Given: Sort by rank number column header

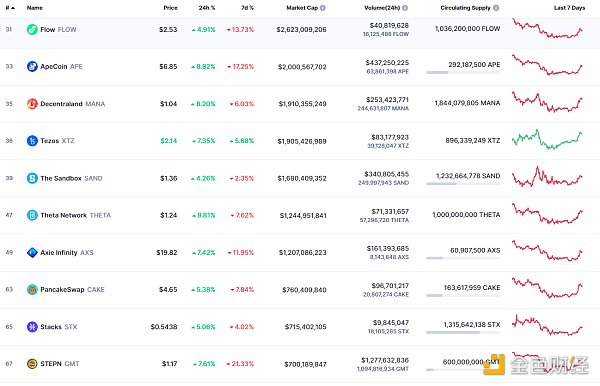Looking at the screenshot, I should pyautogui.click(x=10, y=8).
